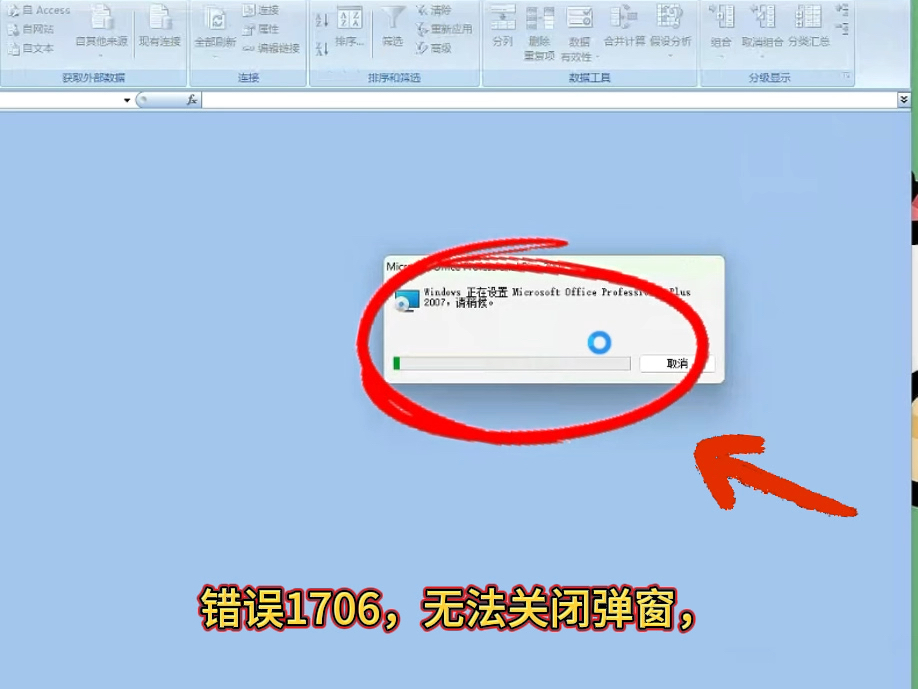Import data from web (自网站)

point(31,29)
